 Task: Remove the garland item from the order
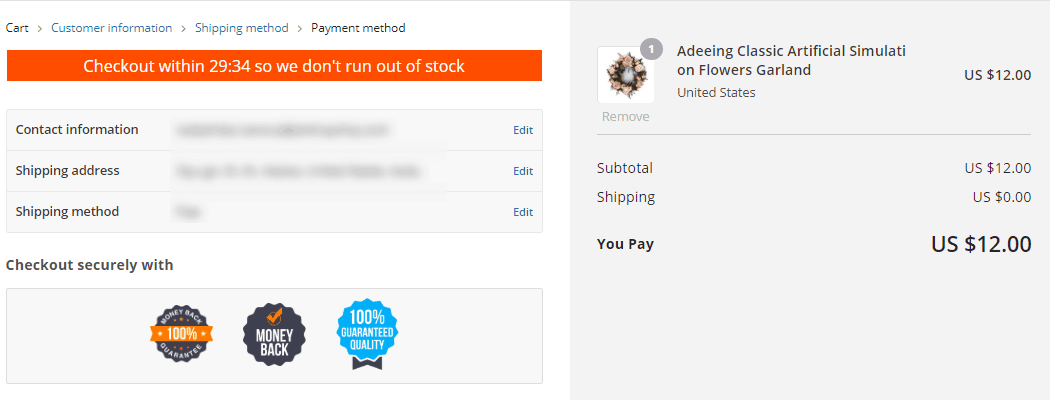(625, 117)
